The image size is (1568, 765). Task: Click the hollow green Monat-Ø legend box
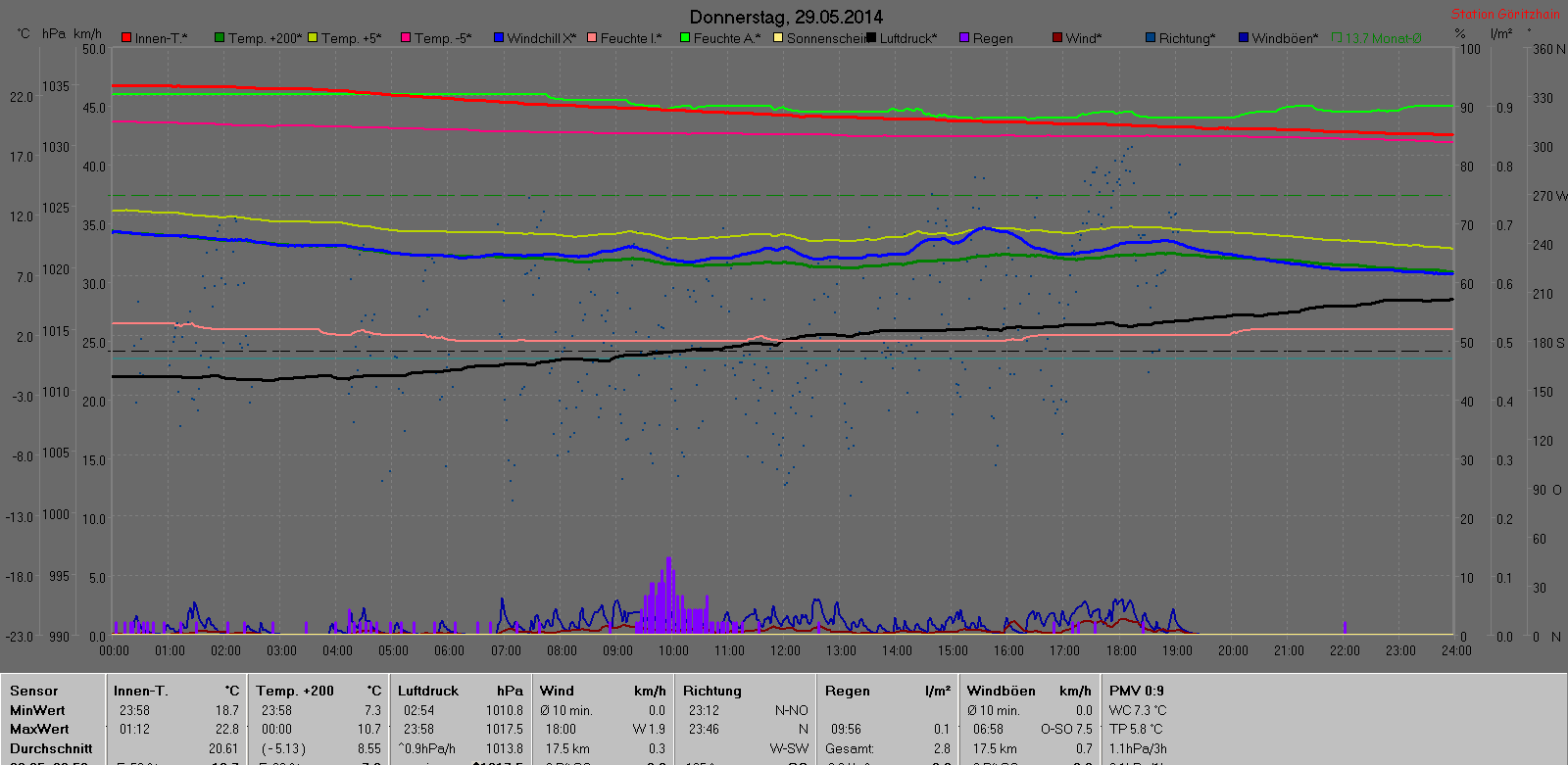[x=1337, y=38]
